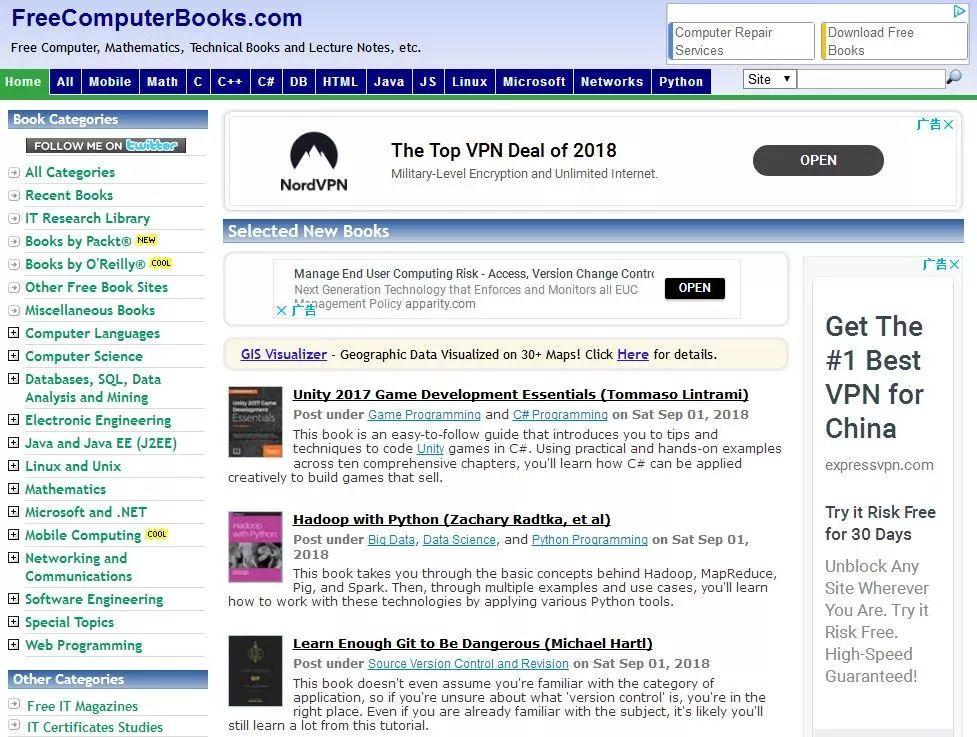Image resolution: width=977 pixels, height=737 pixels.
Task: Click into the site search text field
Action: point(871,79)
